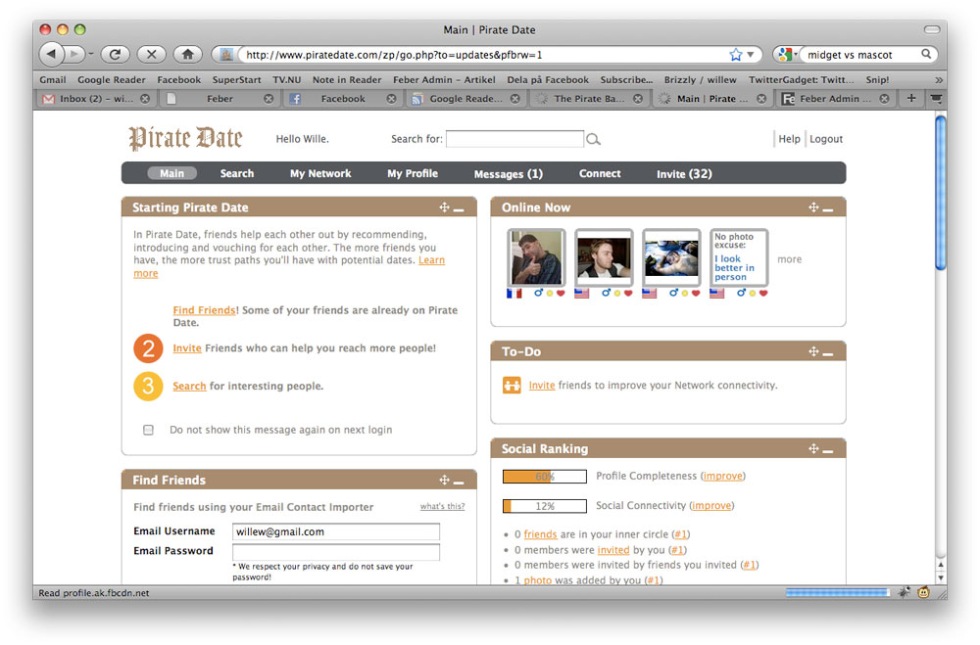This screenshot has height=645, width=980.
Task: Click the yellow number 3 circle
Action: pos(148,386)
